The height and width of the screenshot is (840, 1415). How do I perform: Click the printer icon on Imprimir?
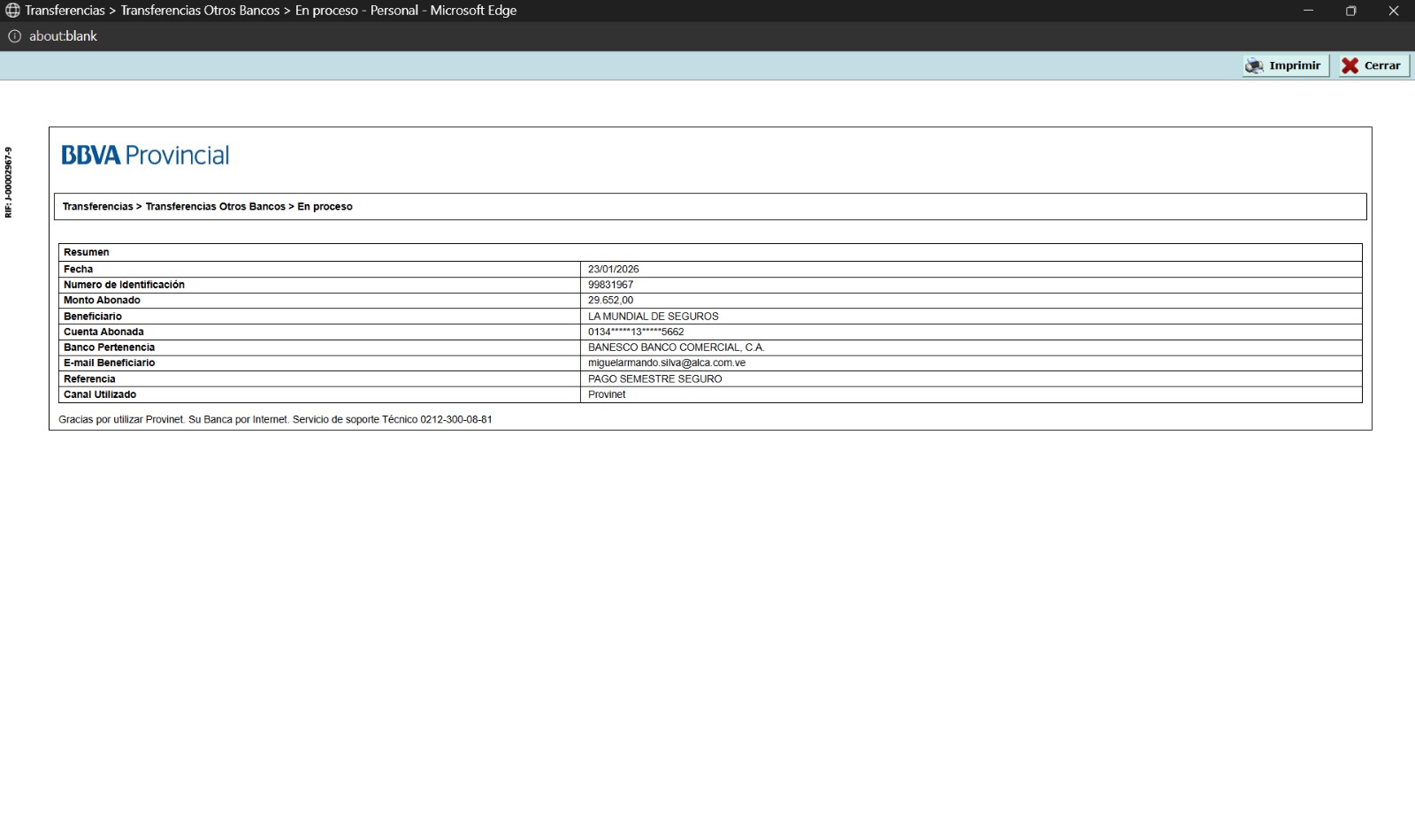point(1254,65)
